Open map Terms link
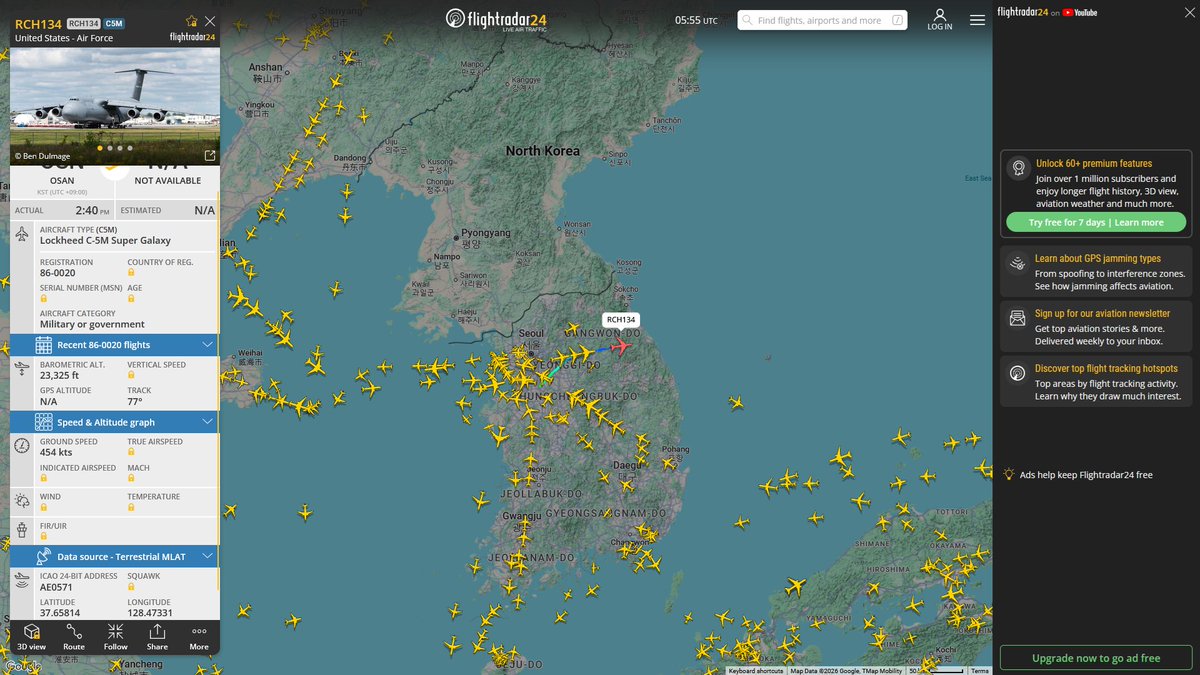Screen dimensions: 1200x675 pos(980,671)
